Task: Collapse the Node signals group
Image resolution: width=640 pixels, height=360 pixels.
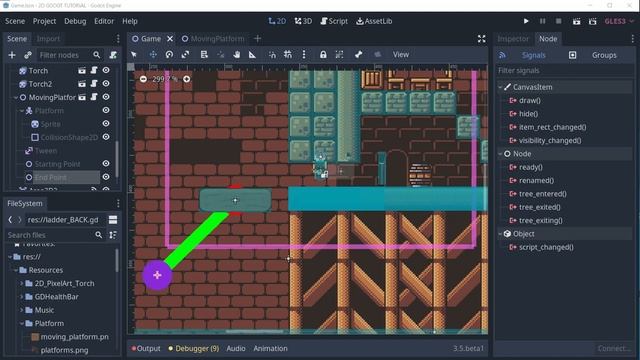Action: 500,154
